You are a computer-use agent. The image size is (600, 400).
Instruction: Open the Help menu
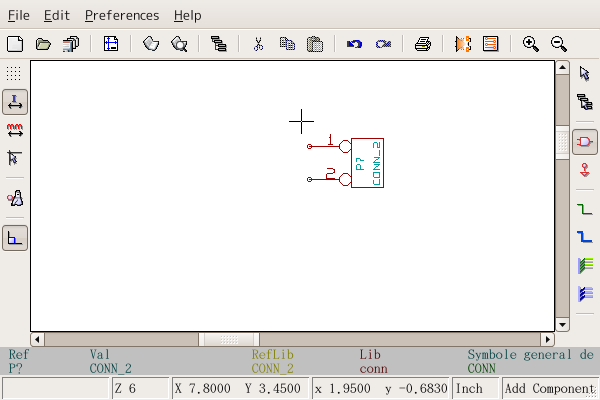pyautogui.click(x=187, y=15)
